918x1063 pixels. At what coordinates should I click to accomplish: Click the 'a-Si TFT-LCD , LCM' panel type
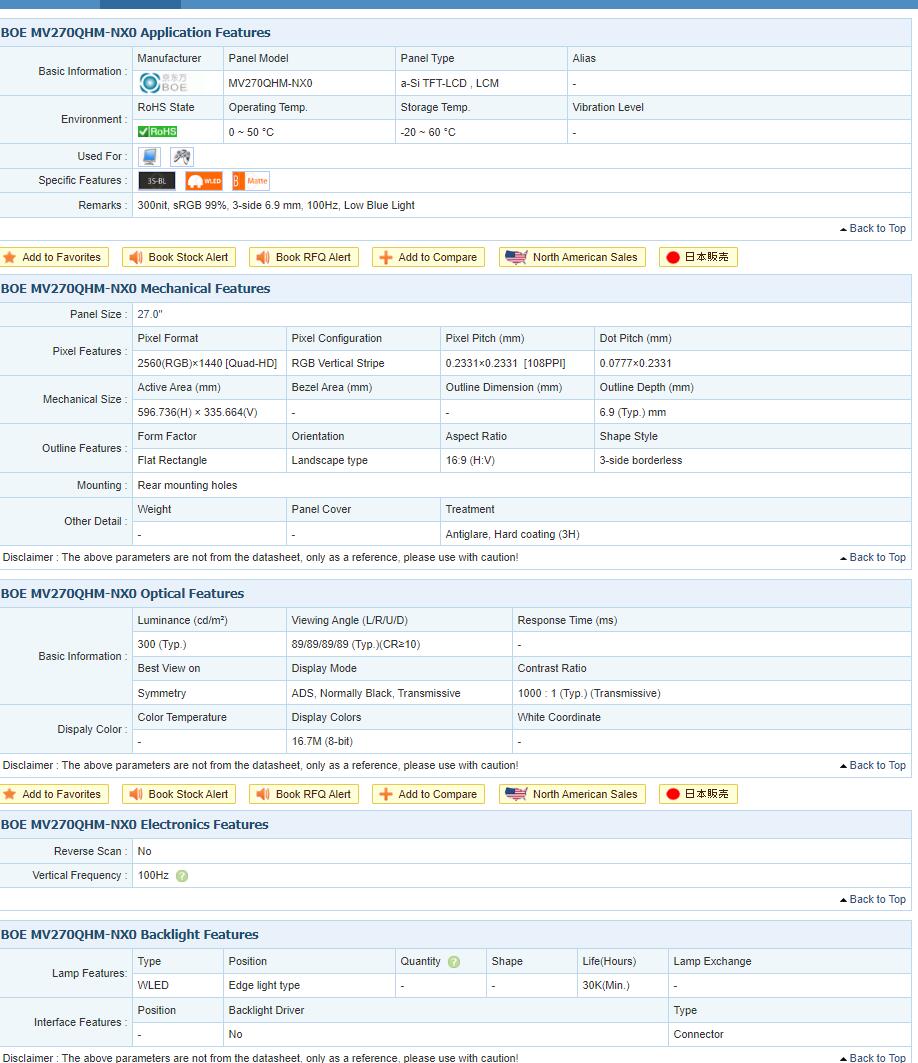(450, 83)
